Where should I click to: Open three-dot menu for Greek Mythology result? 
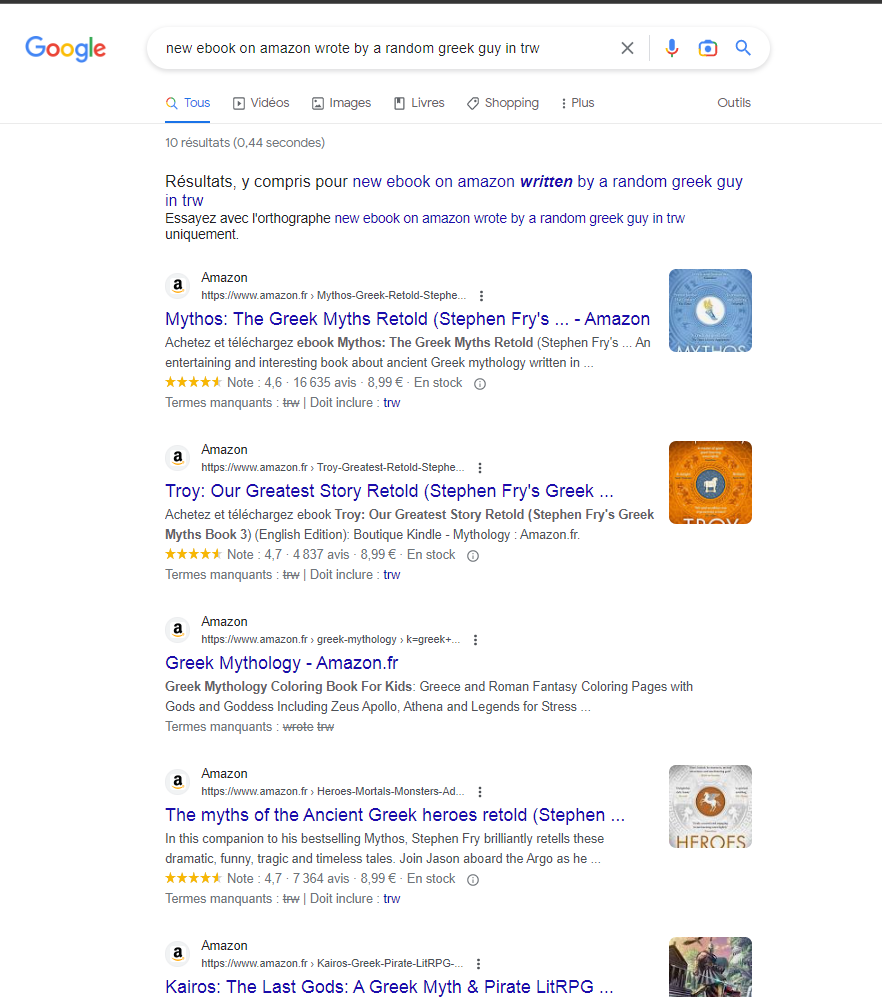(x=476, y=640)
